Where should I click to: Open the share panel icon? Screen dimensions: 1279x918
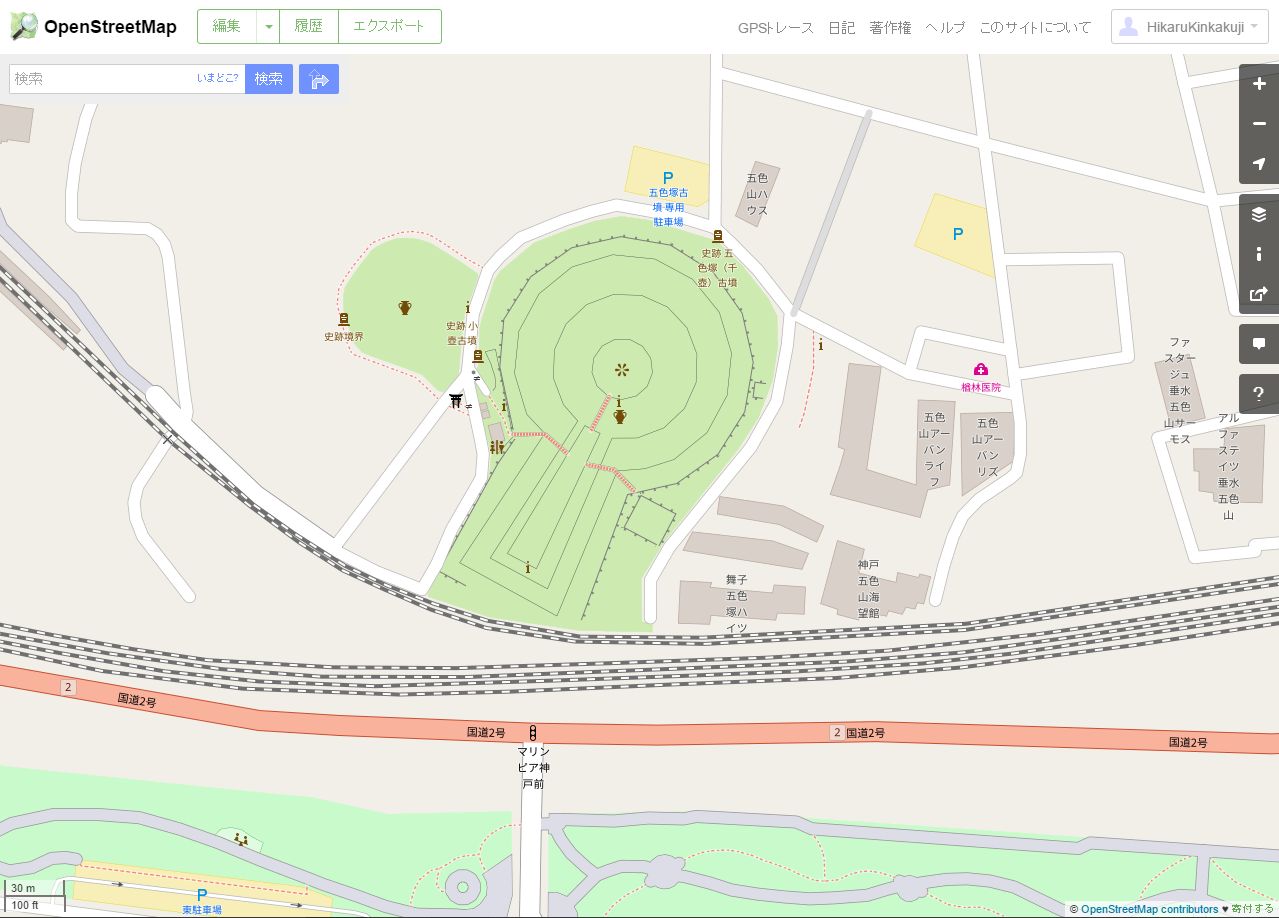(x=1259, y=294)
